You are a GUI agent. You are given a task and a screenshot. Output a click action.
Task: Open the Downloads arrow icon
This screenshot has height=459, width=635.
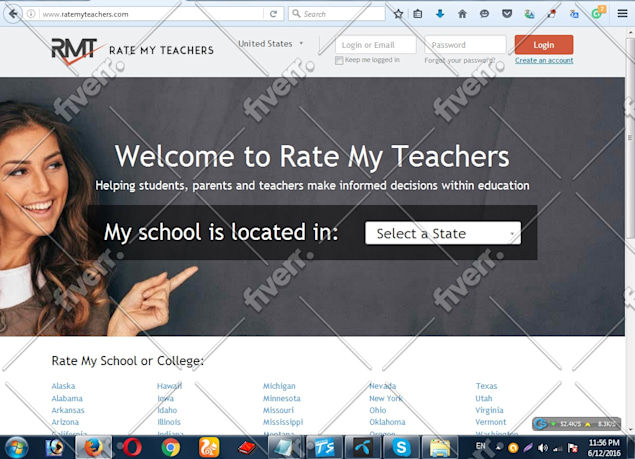440,14
